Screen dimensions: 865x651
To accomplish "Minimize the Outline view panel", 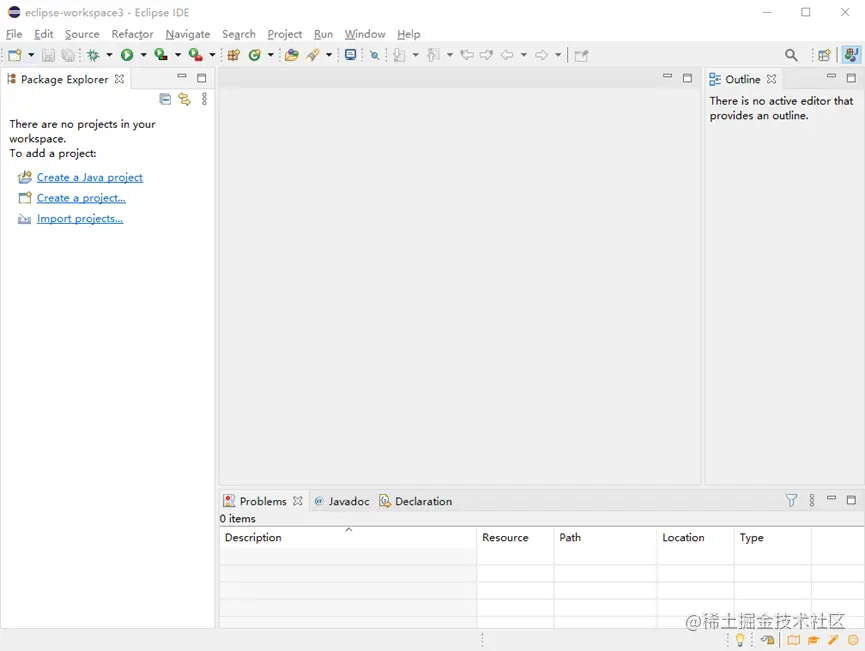I will click(x=831, y=77).
